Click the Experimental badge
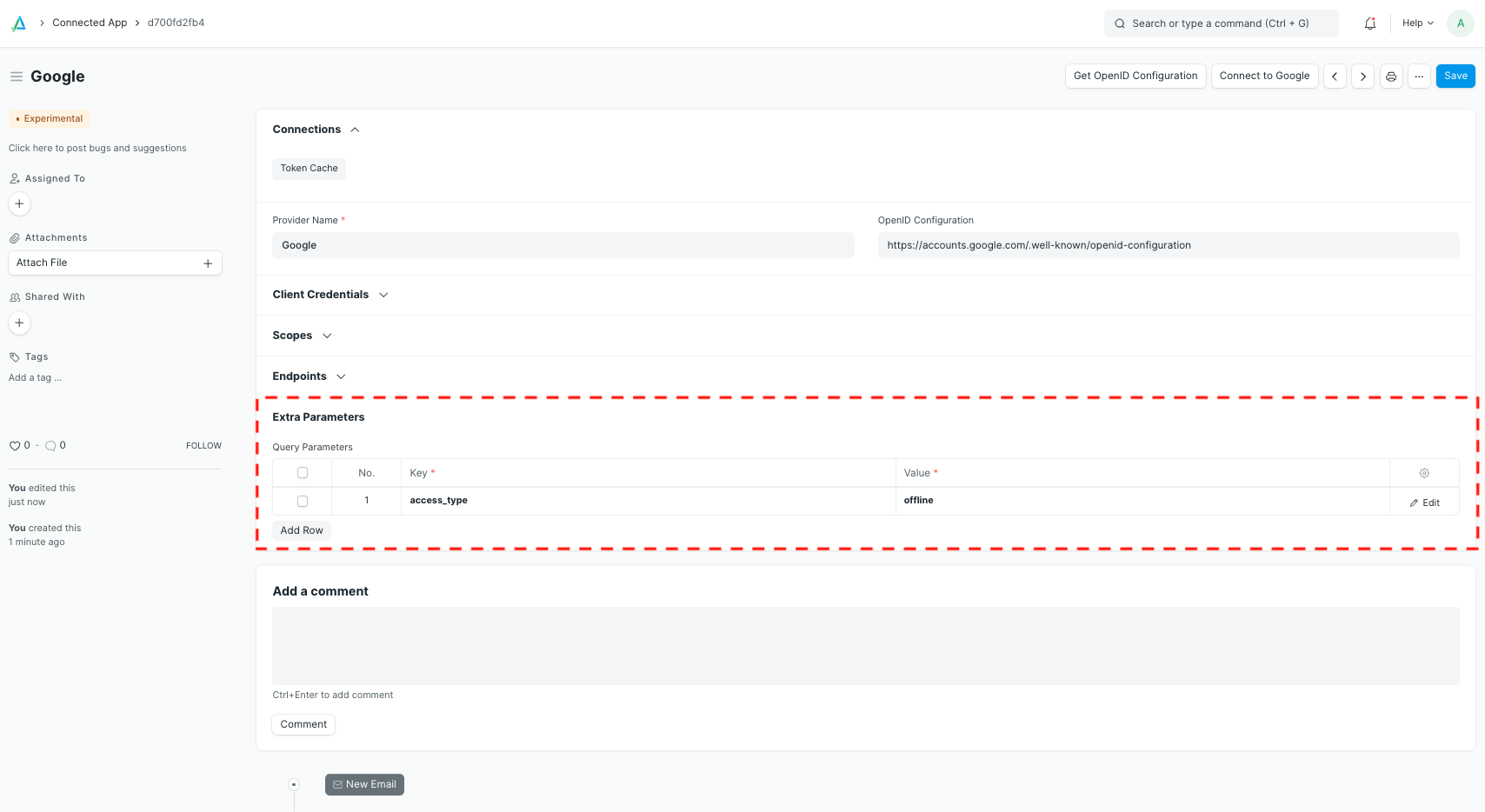Screen dimensions: 1485x812 coord(50,119)
